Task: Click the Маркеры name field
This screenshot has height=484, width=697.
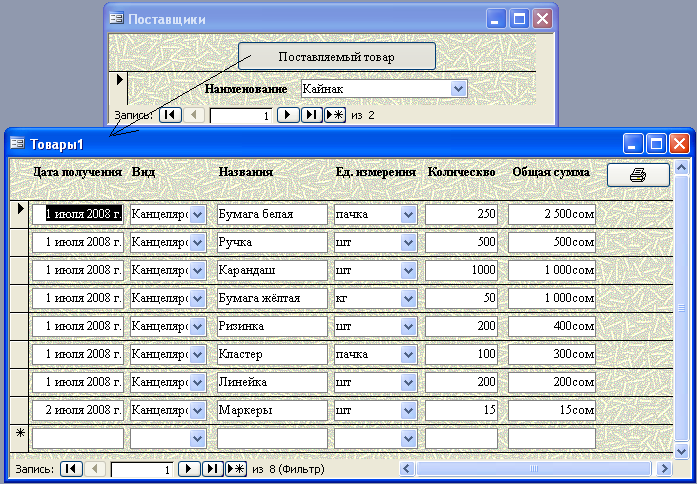Action: pyautogui.click(x=272, y=410)
